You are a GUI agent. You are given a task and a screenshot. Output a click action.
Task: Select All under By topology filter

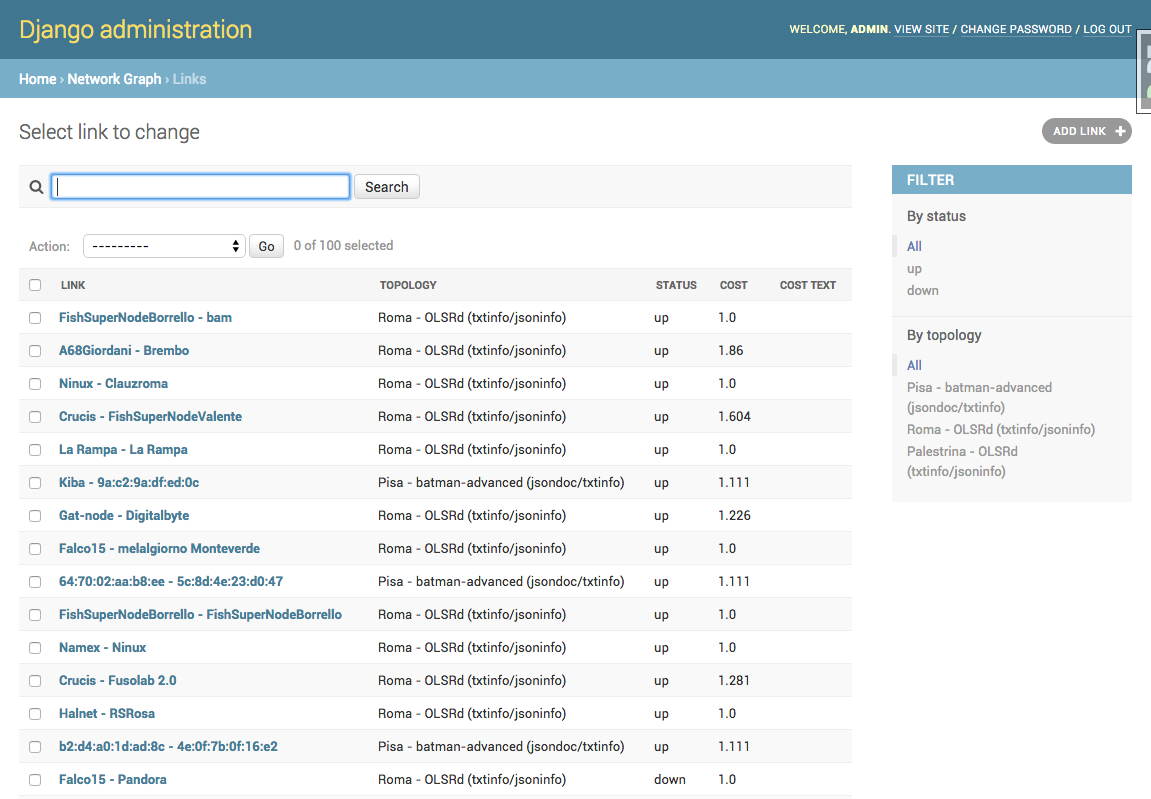pyautogui.click(x=913, y=365)
